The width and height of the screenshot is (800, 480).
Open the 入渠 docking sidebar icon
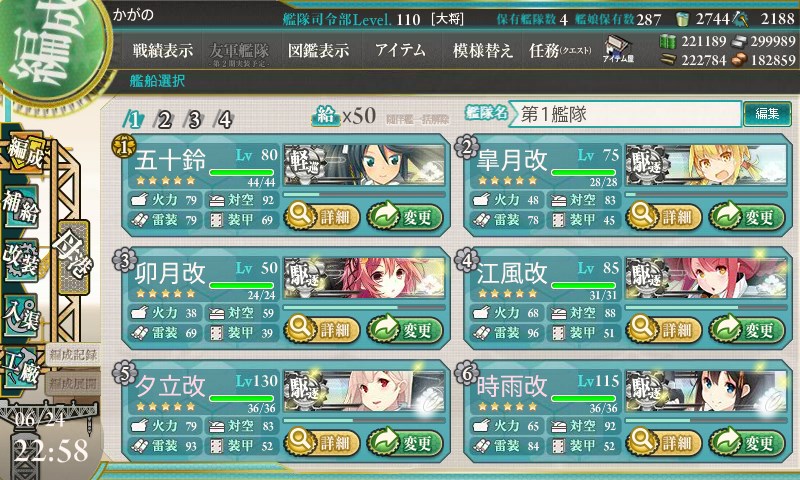pyautogui.click(x=21, y=315)
